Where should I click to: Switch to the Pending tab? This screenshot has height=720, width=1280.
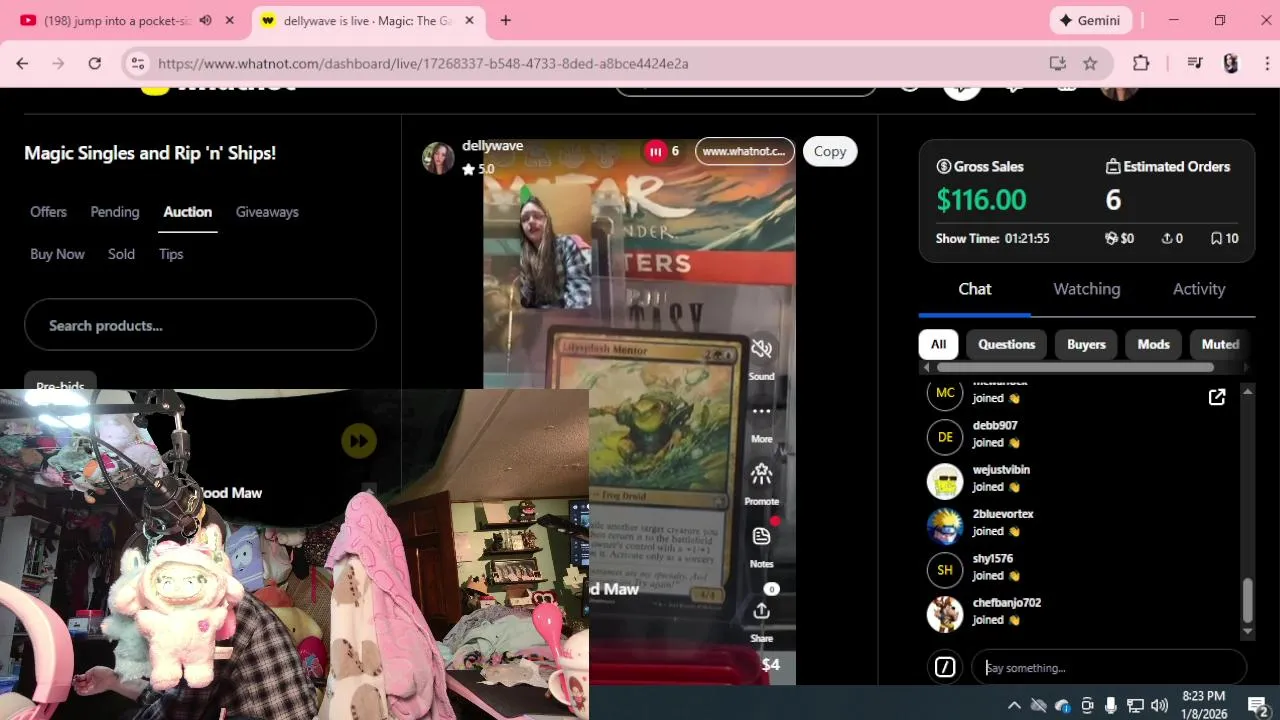click(115, 212)
